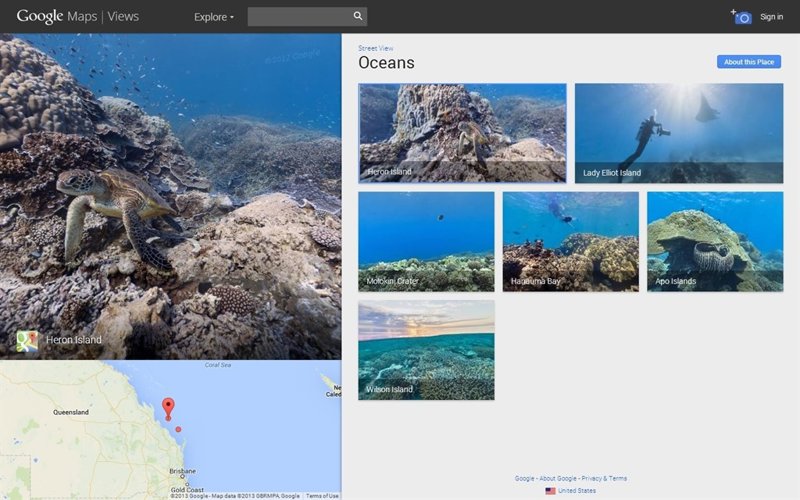Image resolution: width=800 pixels, height=500 pixels.
Task: Open the Hanauma Bay thumbnail
Action: click(570, 241)
